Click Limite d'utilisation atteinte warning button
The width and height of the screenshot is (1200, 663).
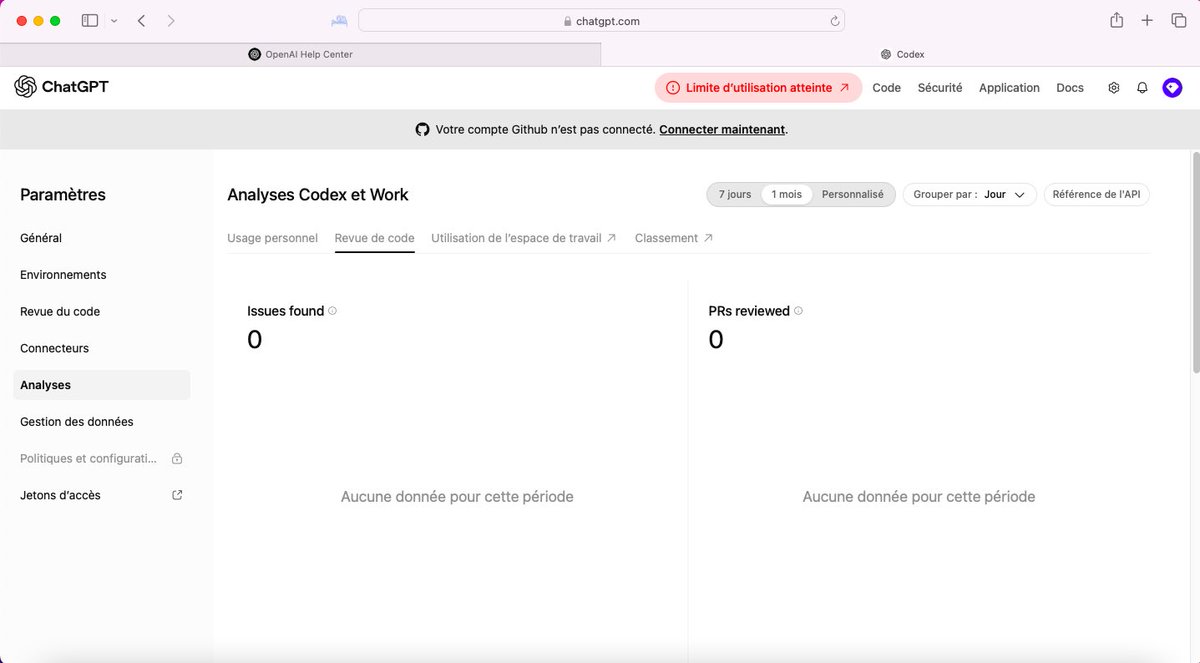point(758,88)
